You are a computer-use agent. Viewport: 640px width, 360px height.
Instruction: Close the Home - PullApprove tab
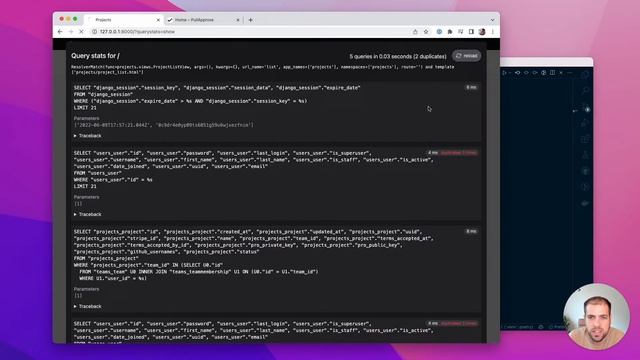238,20
